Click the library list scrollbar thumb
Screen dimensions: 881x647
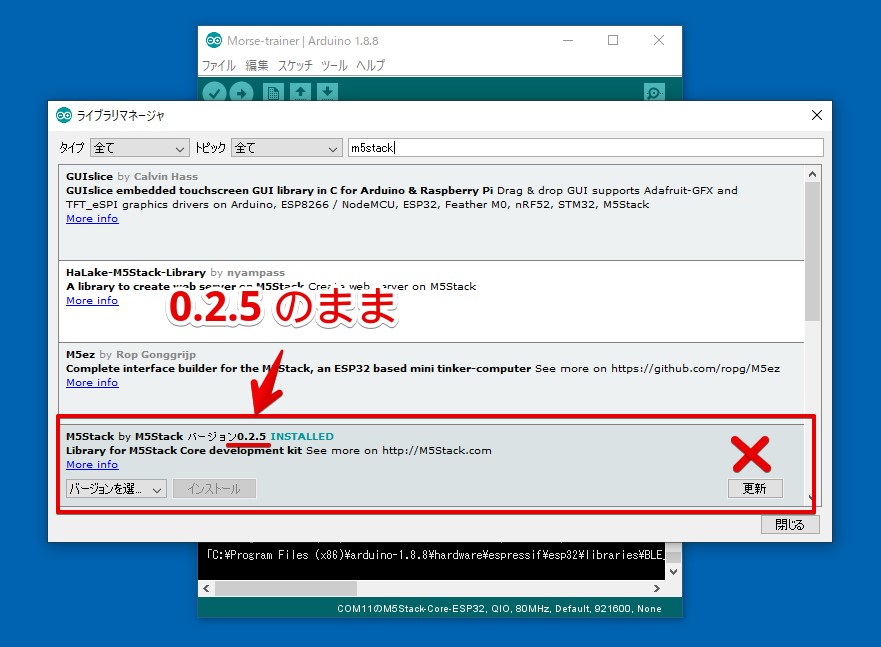pyautogui.click(x=812, y=252)
